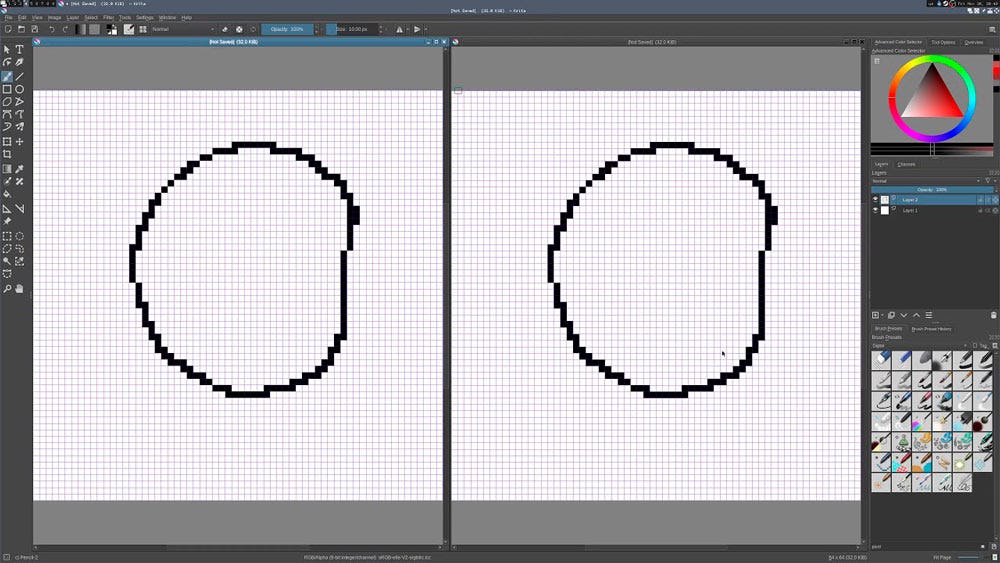Choose the Ellipse shape tool
The height and width of the screenshot is (563, 1000).
click(19, 89)
